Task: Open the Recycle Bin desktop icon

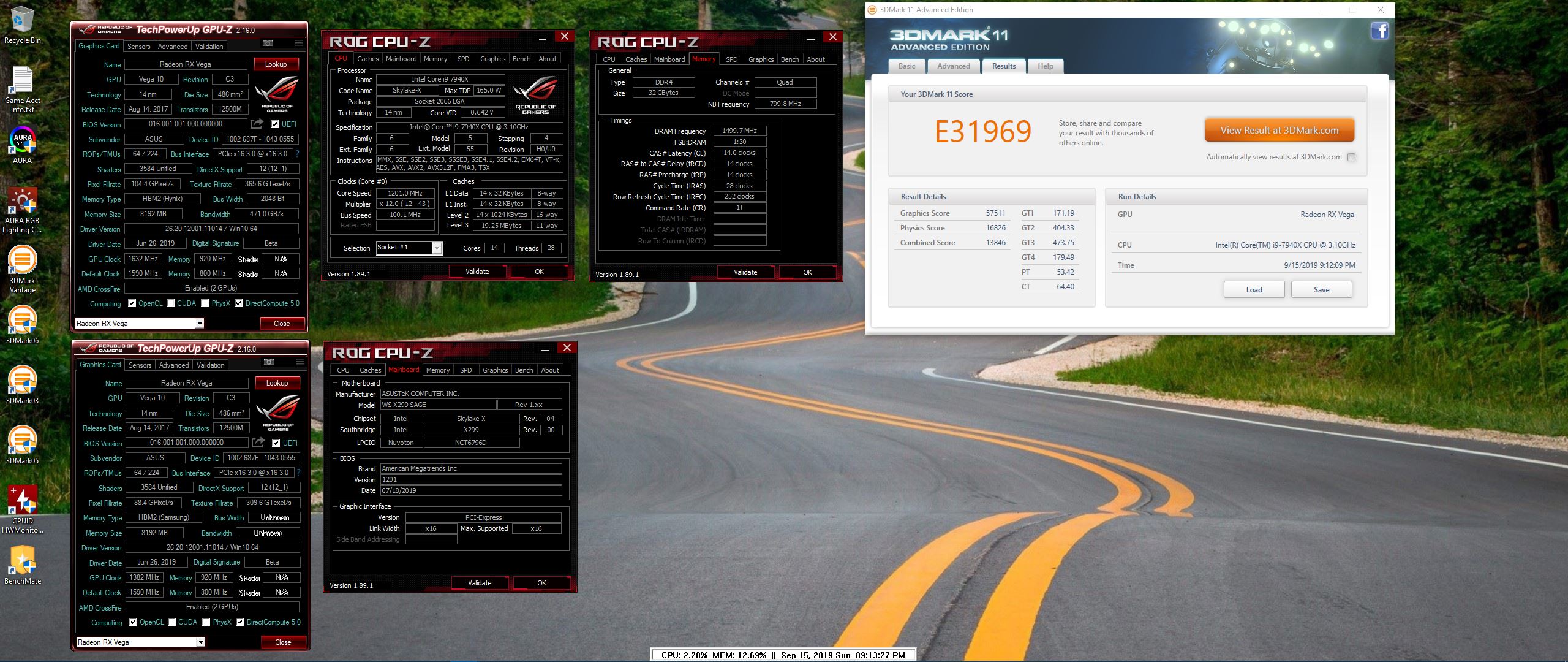Action: click(x=22, y=26)
